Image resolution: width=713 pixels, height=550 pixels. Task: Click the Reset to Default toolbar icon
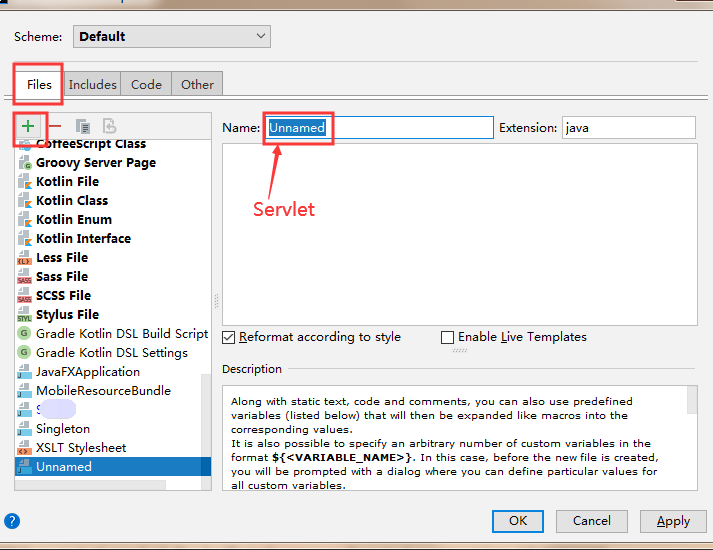[110, 126]
